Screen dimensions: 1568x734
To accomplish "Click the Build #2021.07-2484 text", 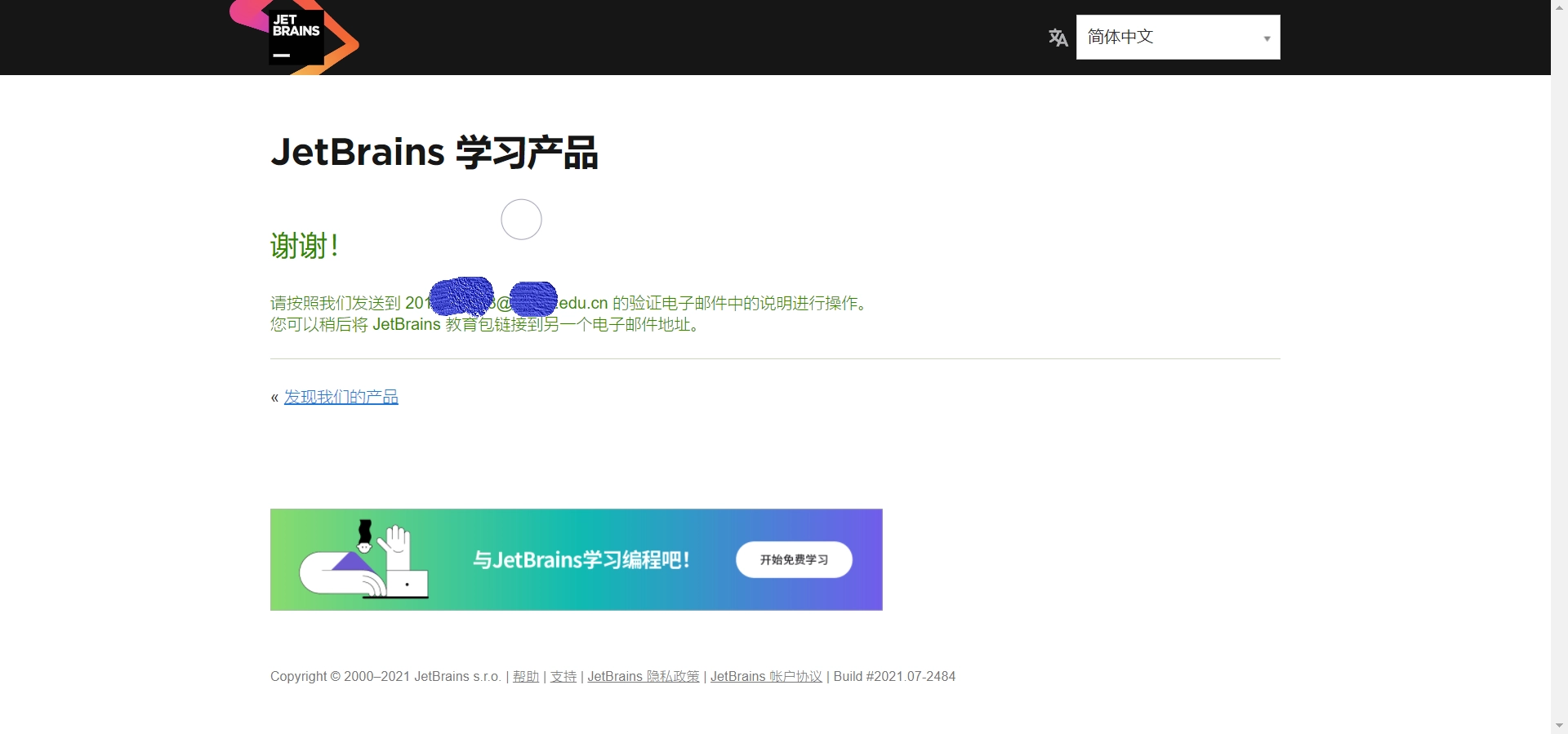I will coord(894,676).
